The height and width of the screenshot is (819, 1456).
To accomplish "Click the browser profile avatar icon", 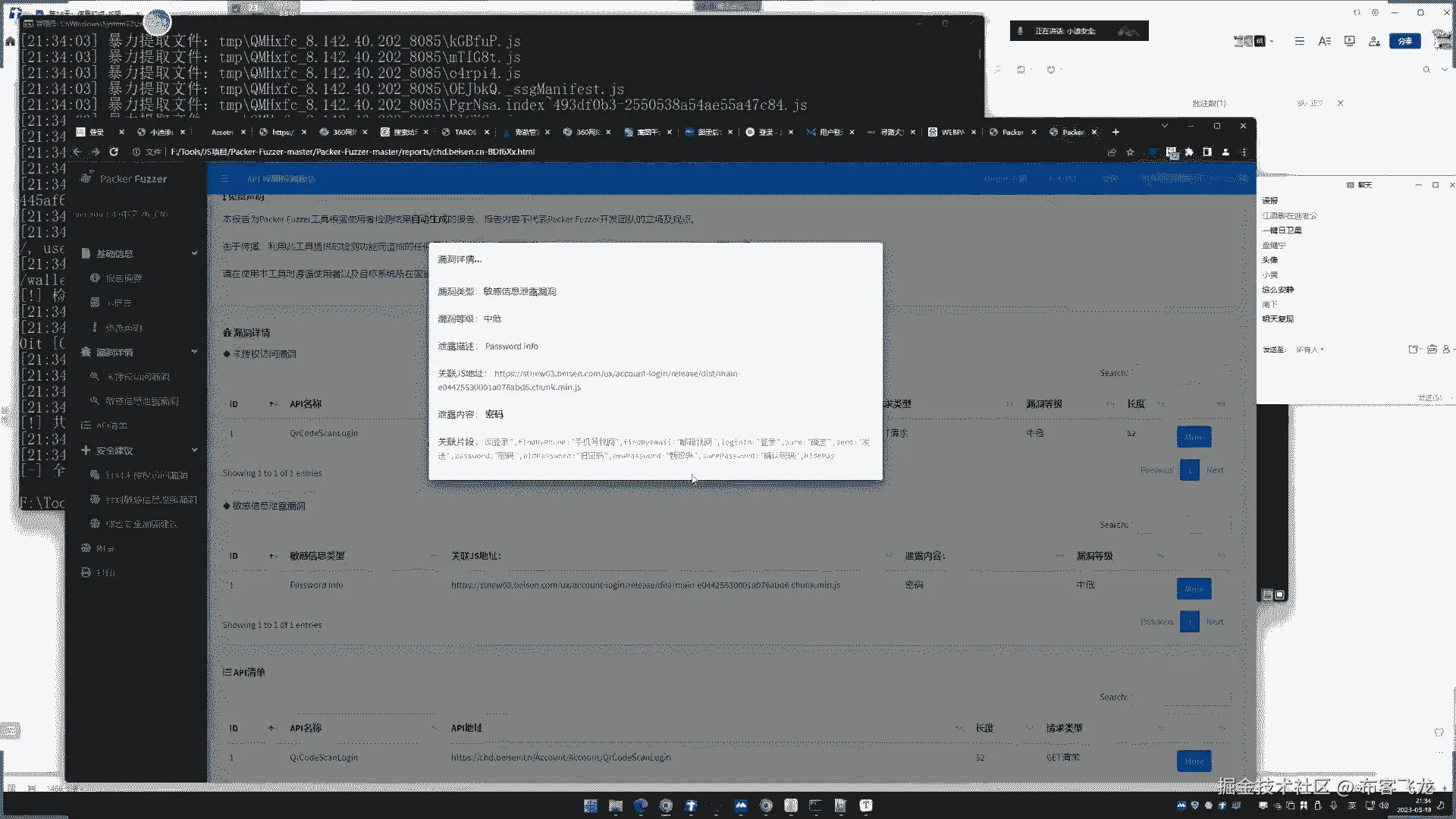I will pyautogui.click(x=1225, y=152).
